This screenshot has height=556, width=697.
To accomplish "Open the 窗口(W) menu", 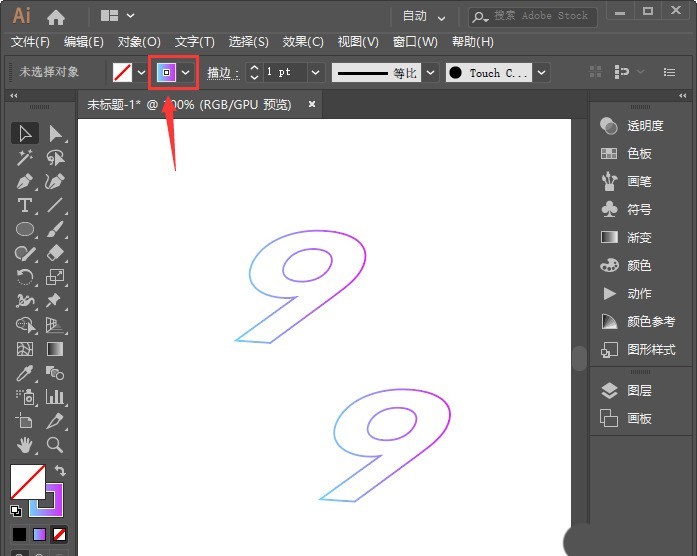I will (415, 41).
